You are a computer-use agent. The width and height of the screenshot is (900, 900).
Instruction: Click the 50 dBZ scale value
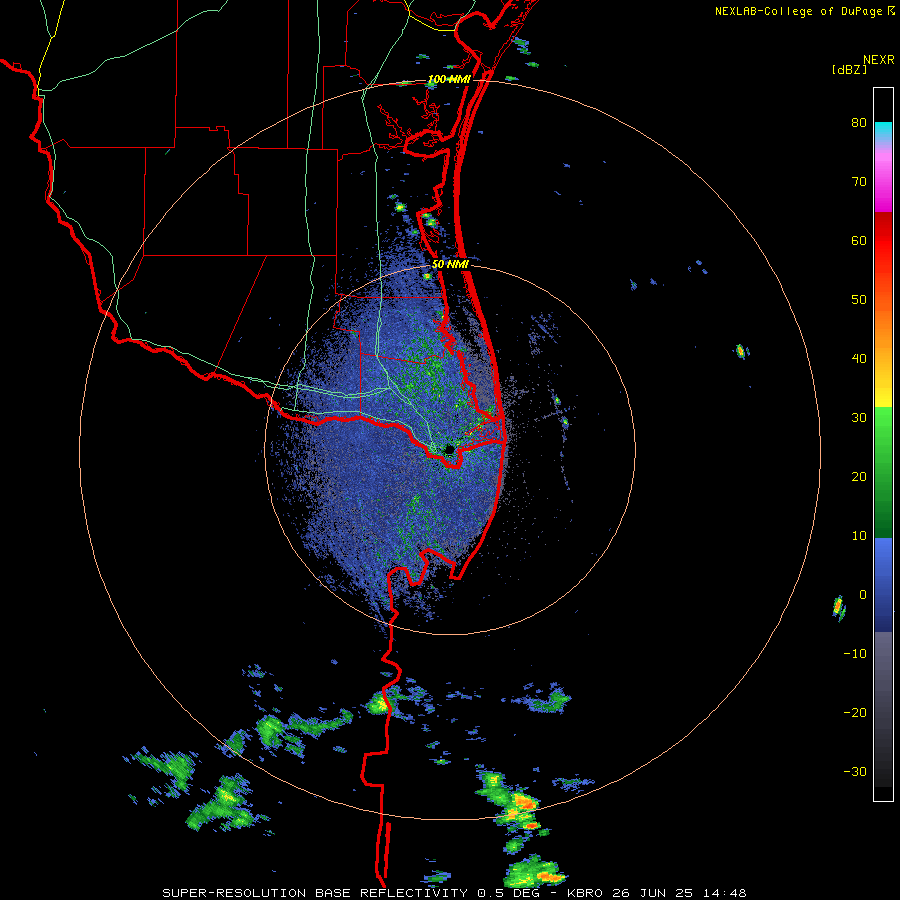[859, 300]
